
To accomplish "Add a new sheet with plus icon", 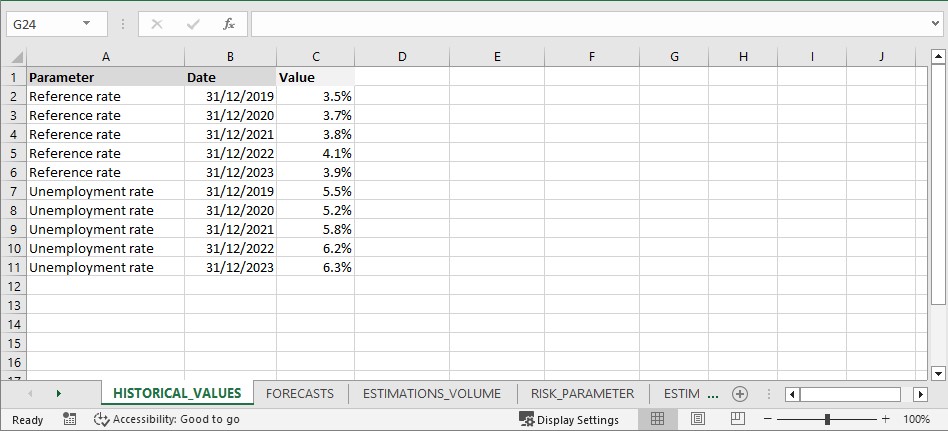I will 739,394.
